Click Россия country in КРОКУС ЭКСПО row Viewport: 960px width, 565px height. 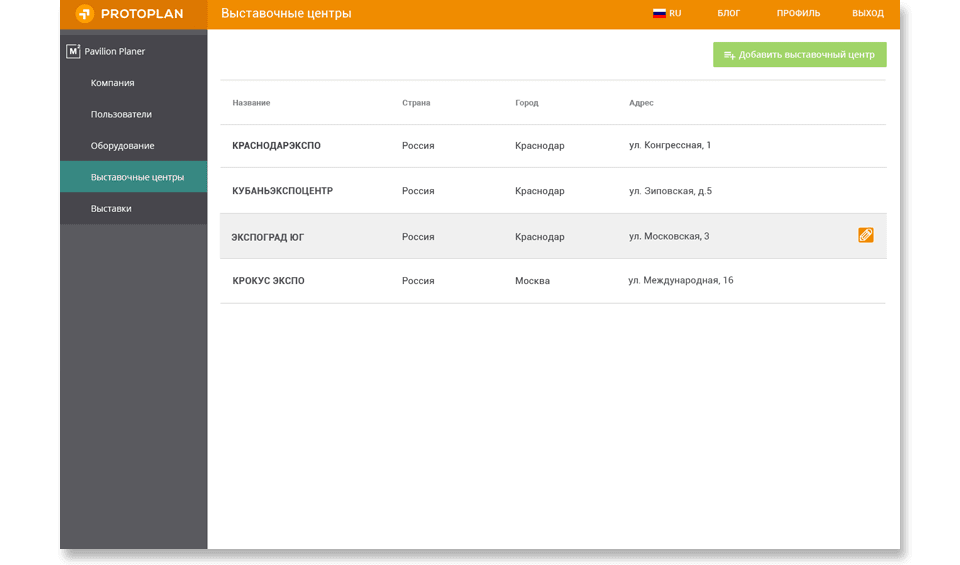(x=418, y=281)
